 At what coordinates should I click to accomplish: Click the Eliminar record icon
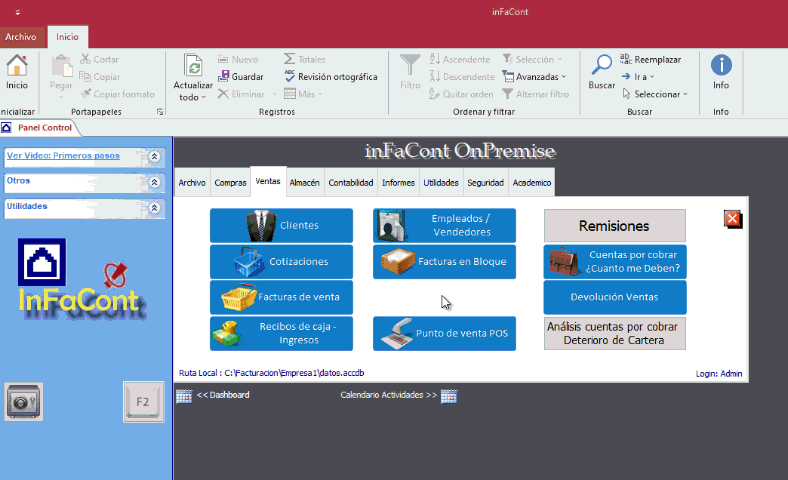click(223, 94)
